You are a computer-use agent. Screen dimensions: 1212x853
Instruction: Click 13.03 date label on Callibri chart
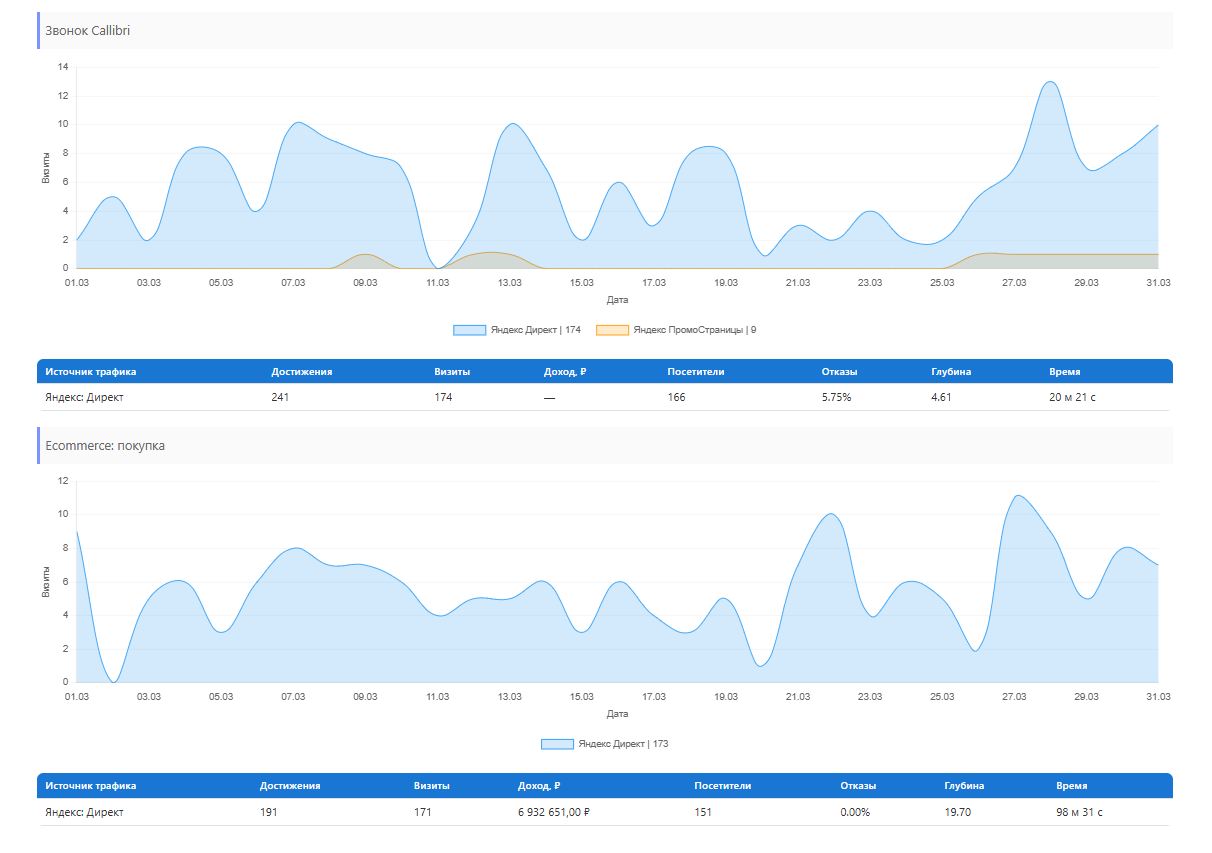click(x=510, y=283)
